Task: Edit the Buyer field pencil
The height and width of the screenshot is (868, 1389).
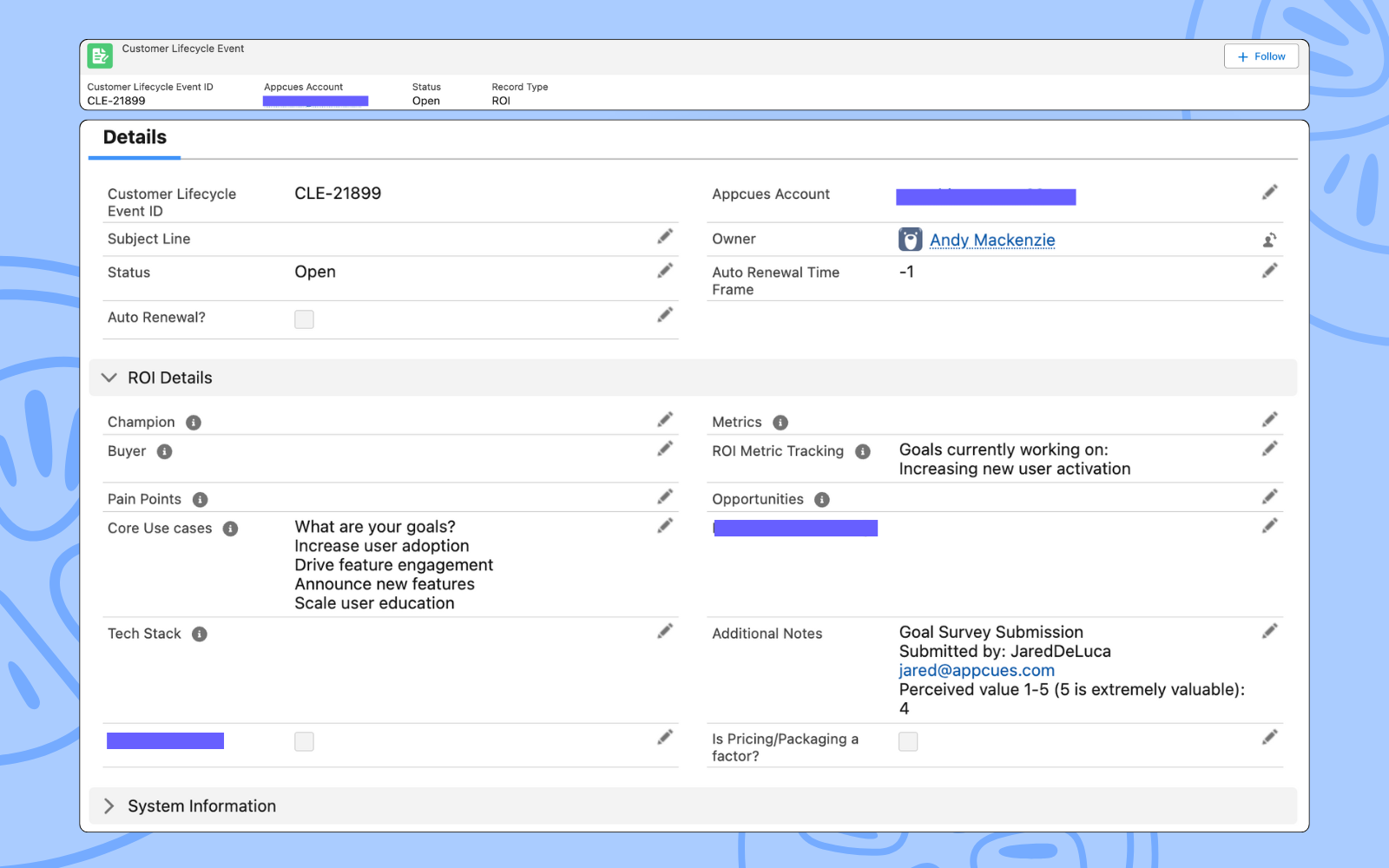Action: point(665,448)
